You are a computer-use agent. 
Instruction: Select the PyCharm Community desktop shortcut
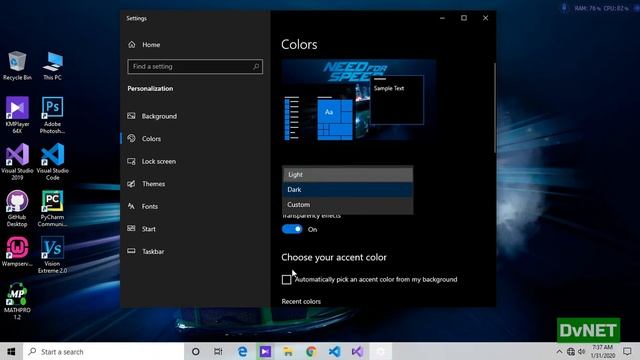pyautogui.click(x=52, y=208)
